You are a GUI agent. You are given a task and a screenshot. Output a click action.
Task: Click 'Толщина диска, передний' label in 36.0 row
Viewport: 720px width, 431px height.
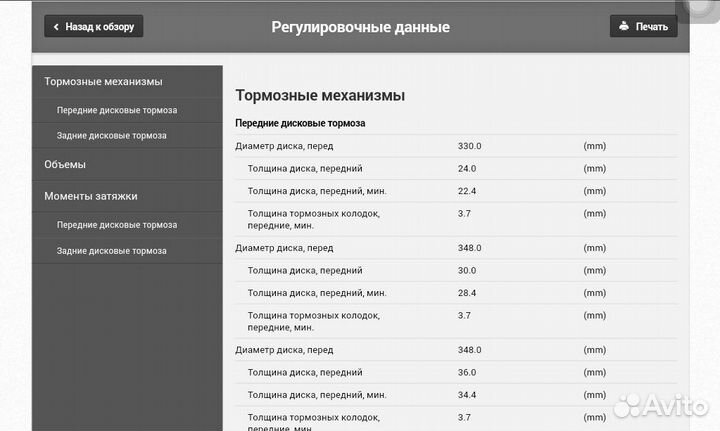pyautogui.click(x=305, y=372)
